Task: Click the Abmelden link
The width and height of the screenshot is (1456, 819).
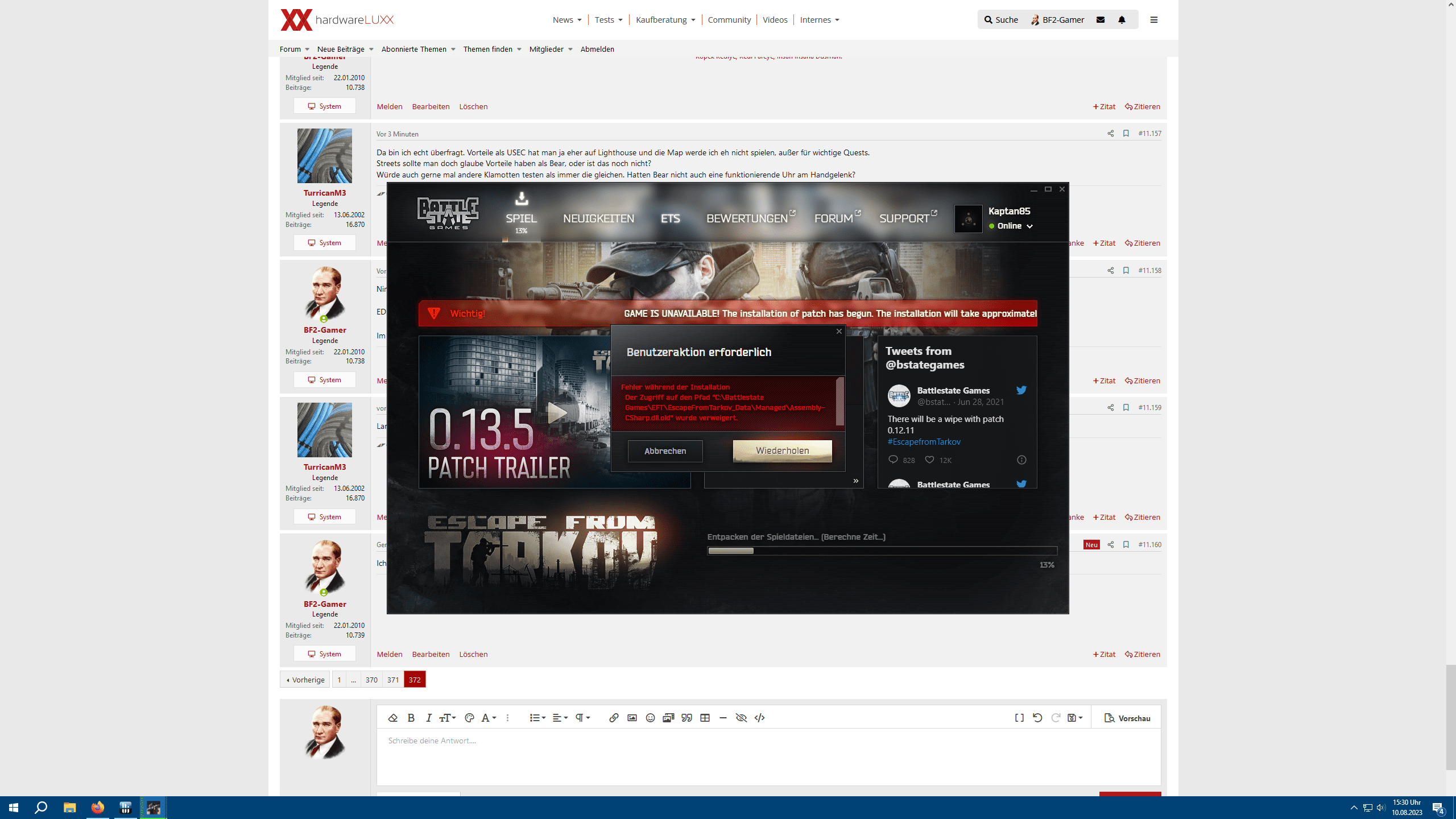Action: coord(597,49)
